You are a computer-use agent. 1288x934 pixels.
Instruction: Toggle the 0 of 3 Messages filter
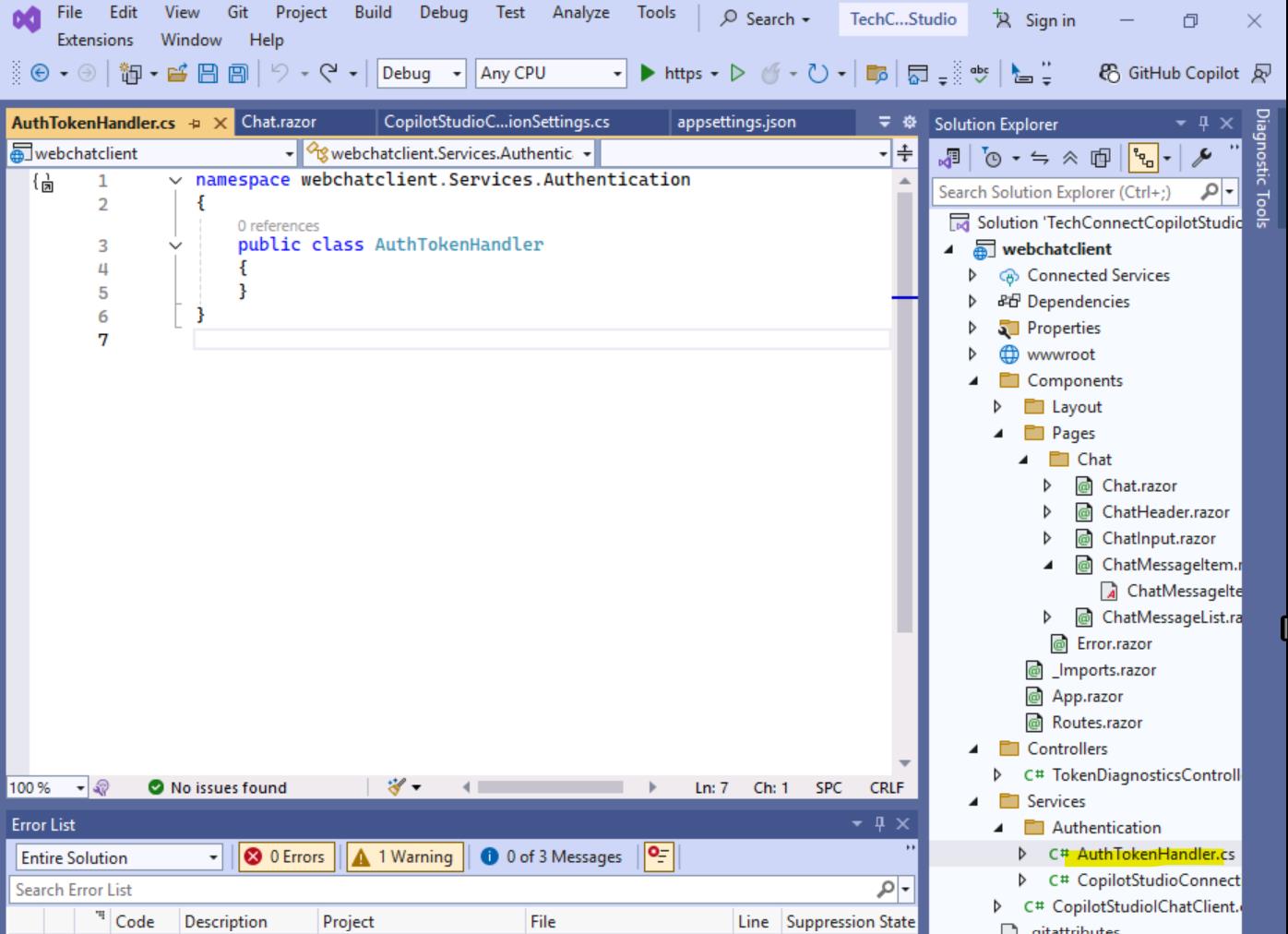(x=552, y=857)
